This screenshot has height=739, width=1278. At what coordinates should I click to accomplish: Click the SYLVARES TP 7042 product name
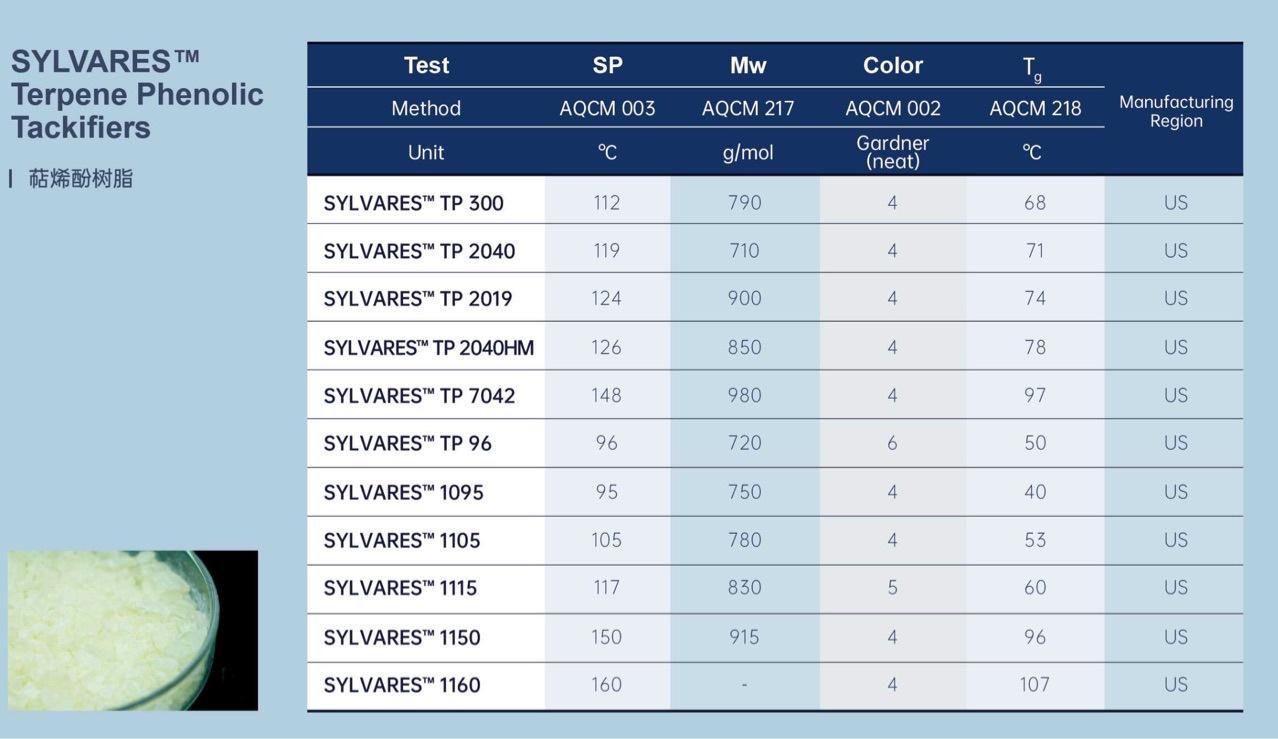click(419, 396)
